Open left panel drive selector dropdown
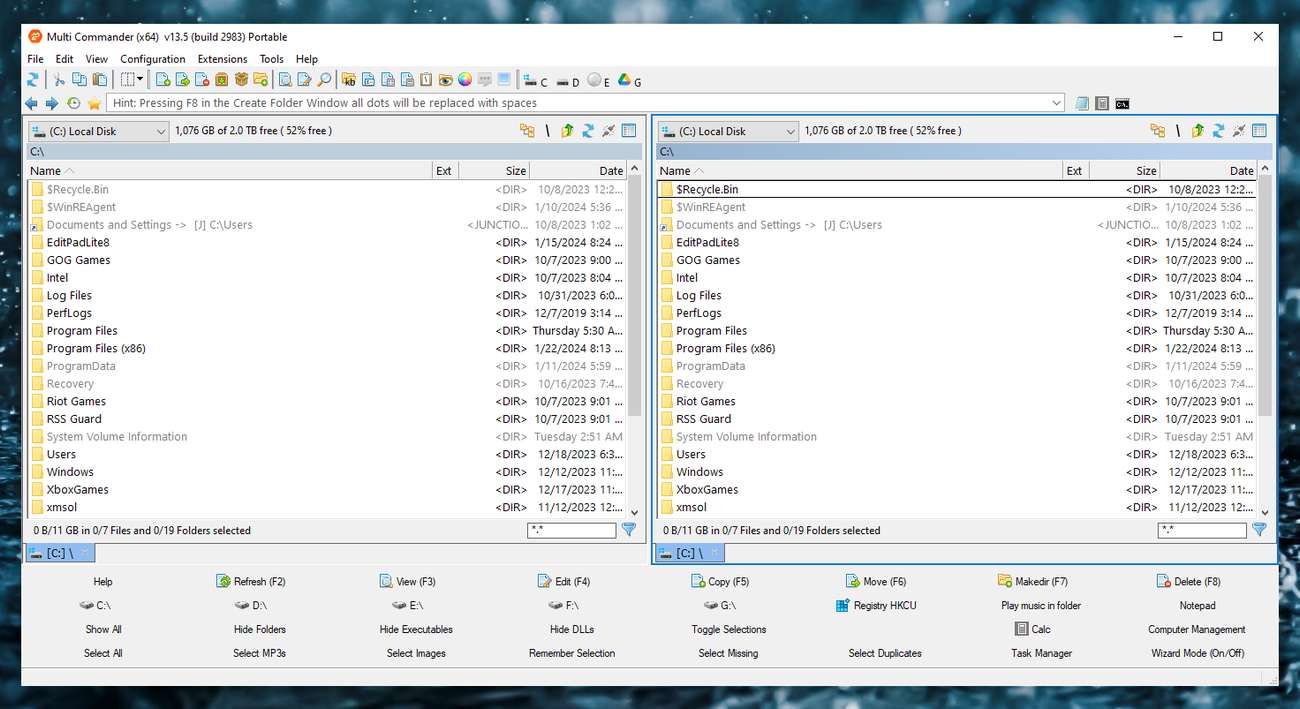Screen dimensions: 1300x709 click(99, 131)
